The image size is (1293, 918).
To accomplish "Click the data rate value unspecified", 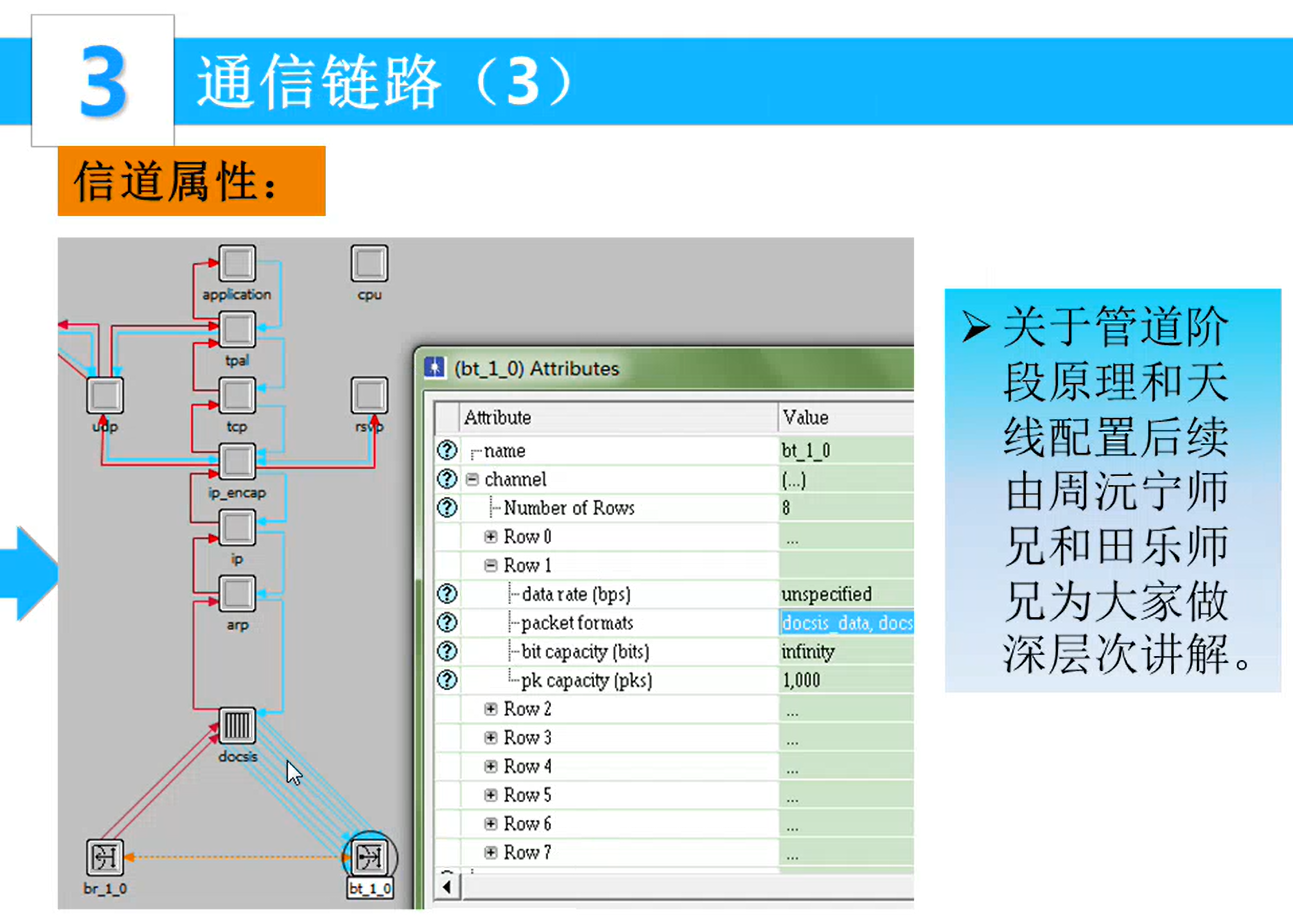I will 846,594.
